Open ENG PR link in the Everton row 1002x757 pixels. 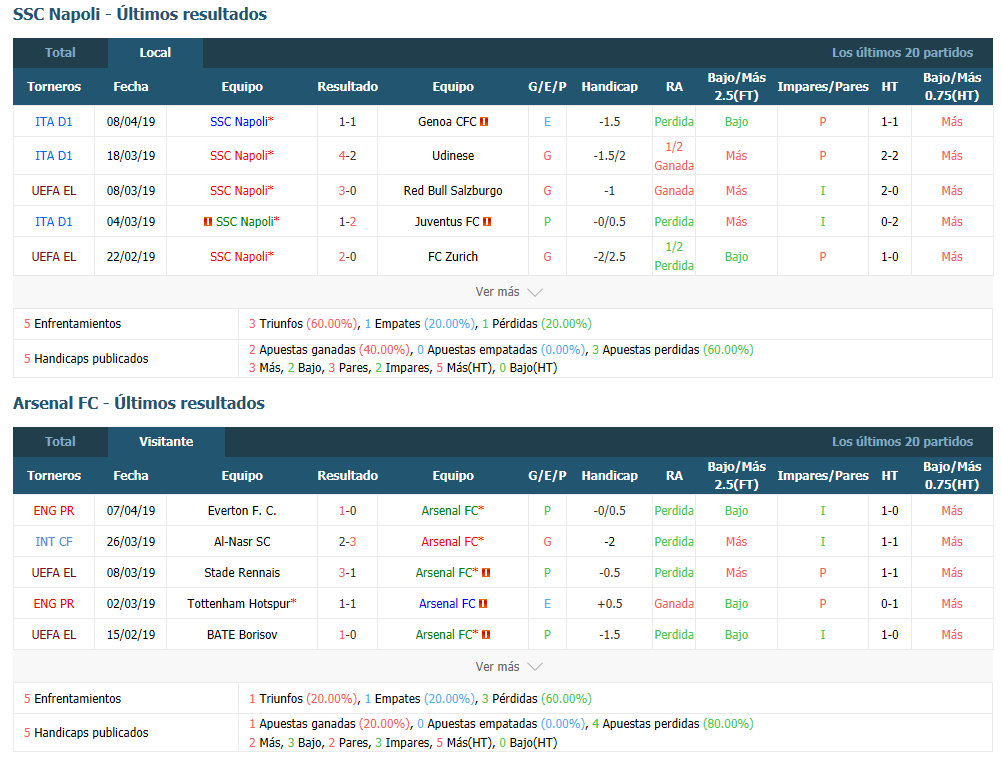[x=54, y=511]
